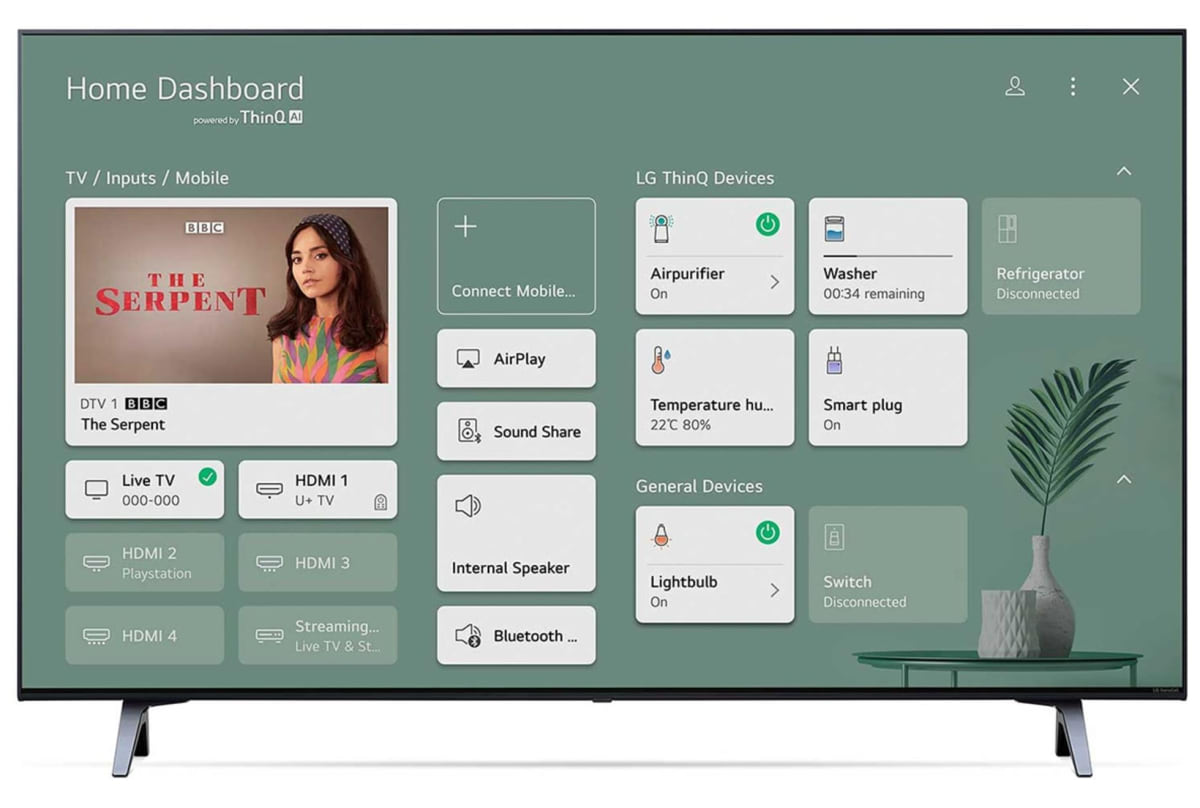Select the Live TV input with checkmark
Image resolution: width=1200 pixels, height=808 pixels.
(x=145, y=490)
